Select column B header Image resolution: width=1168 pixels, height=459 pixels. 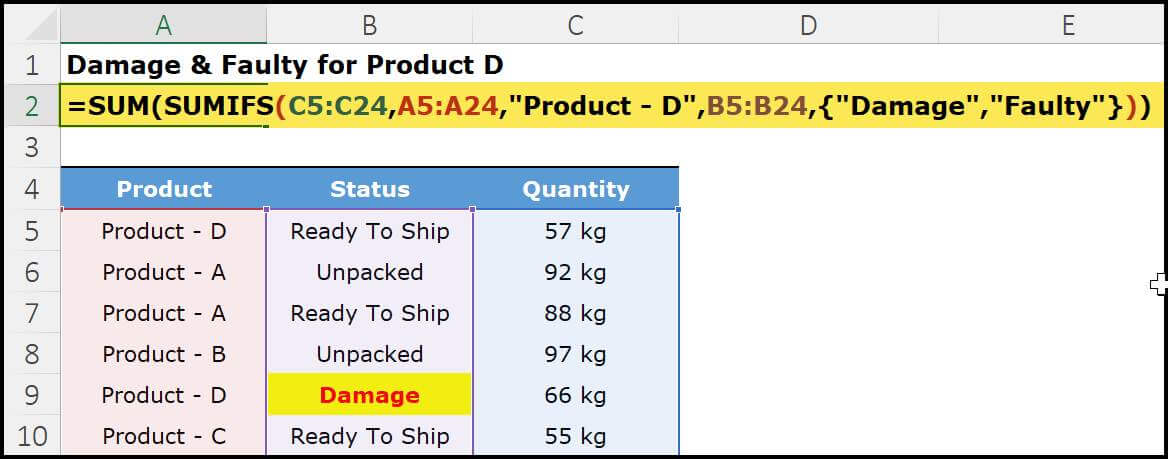(369, 26)
